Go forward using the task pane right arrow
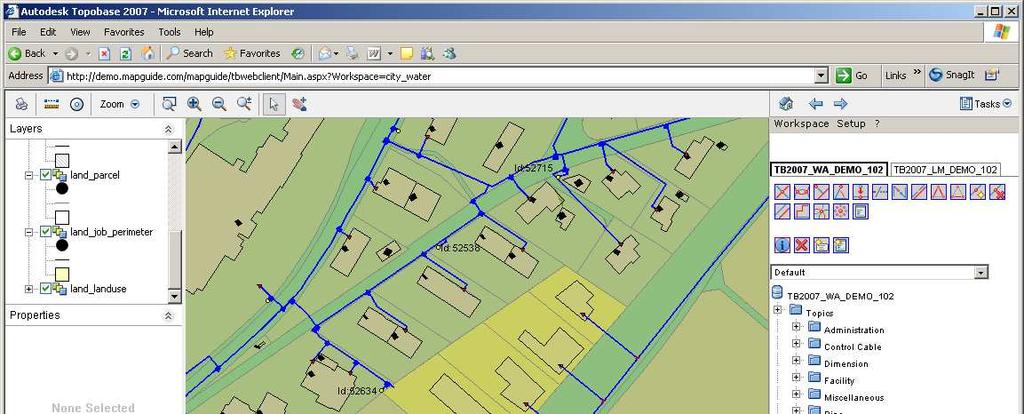This screenshot has height=414, width=1024. click(x=840, y=104)
